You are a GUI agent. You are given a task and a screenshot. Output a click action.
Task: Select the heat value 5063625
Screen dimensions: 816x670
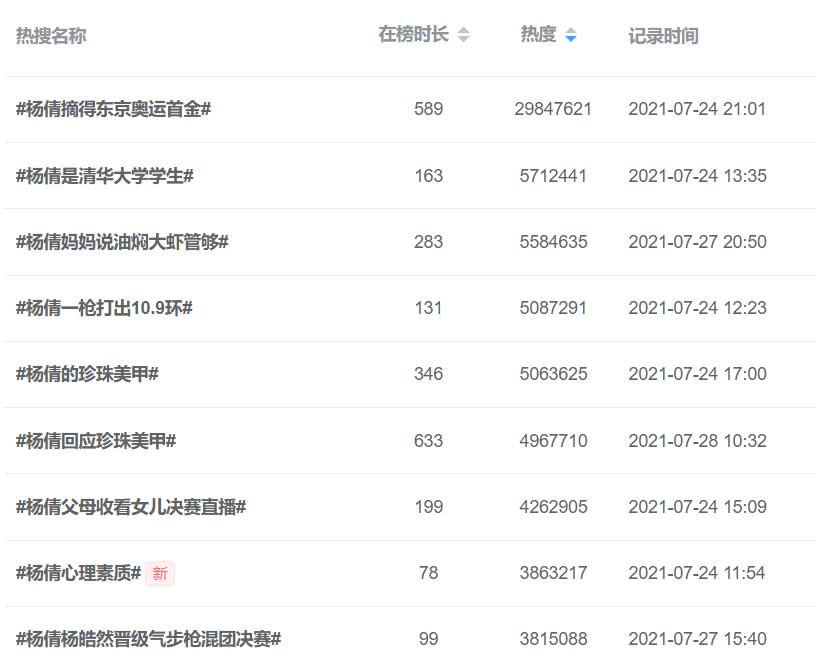(553, 374)
